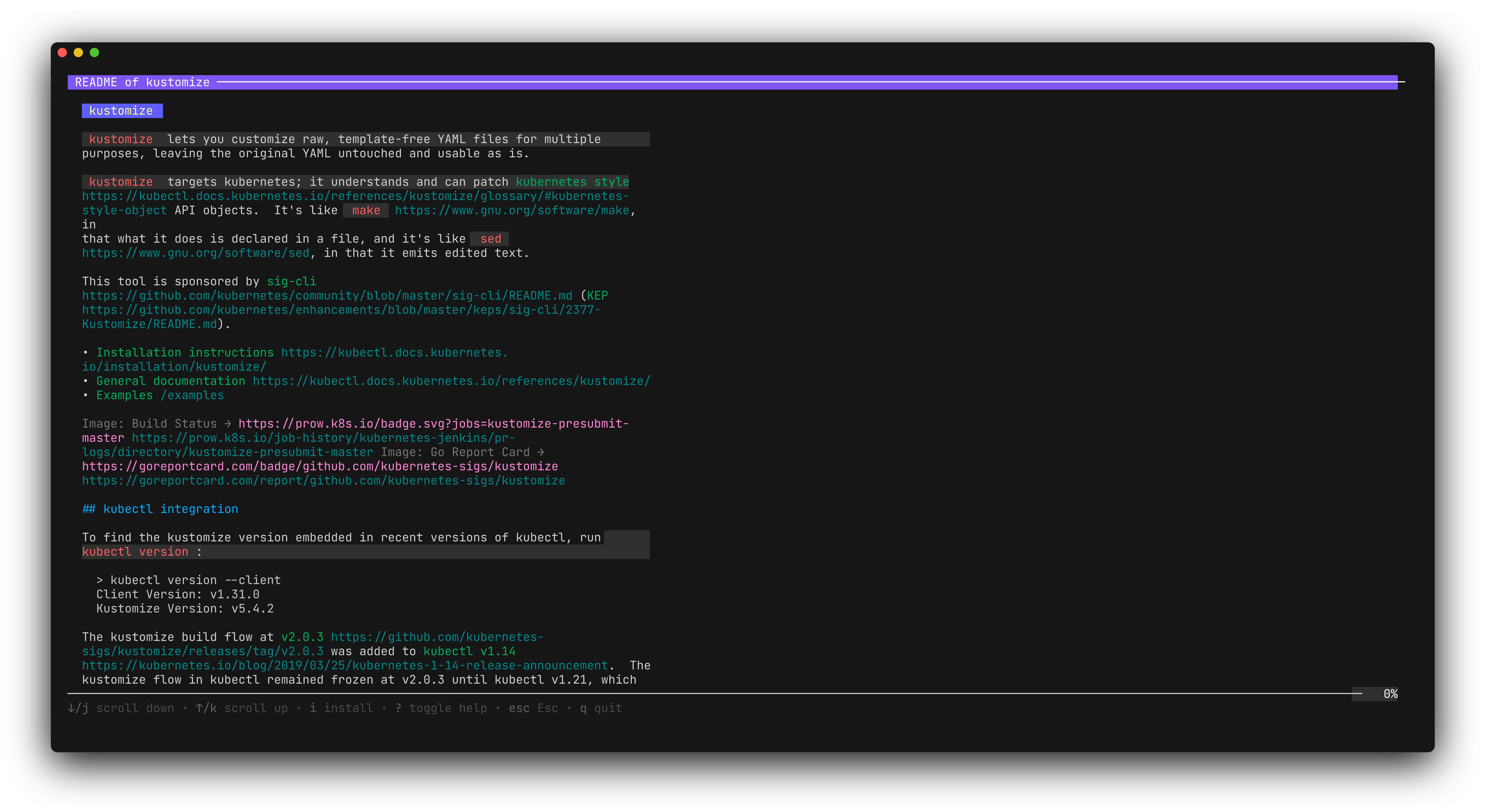Click the green maximize window button
The width and height of the screenshot is (1486, 812).
pyautogui.click(x=95, y=52)
